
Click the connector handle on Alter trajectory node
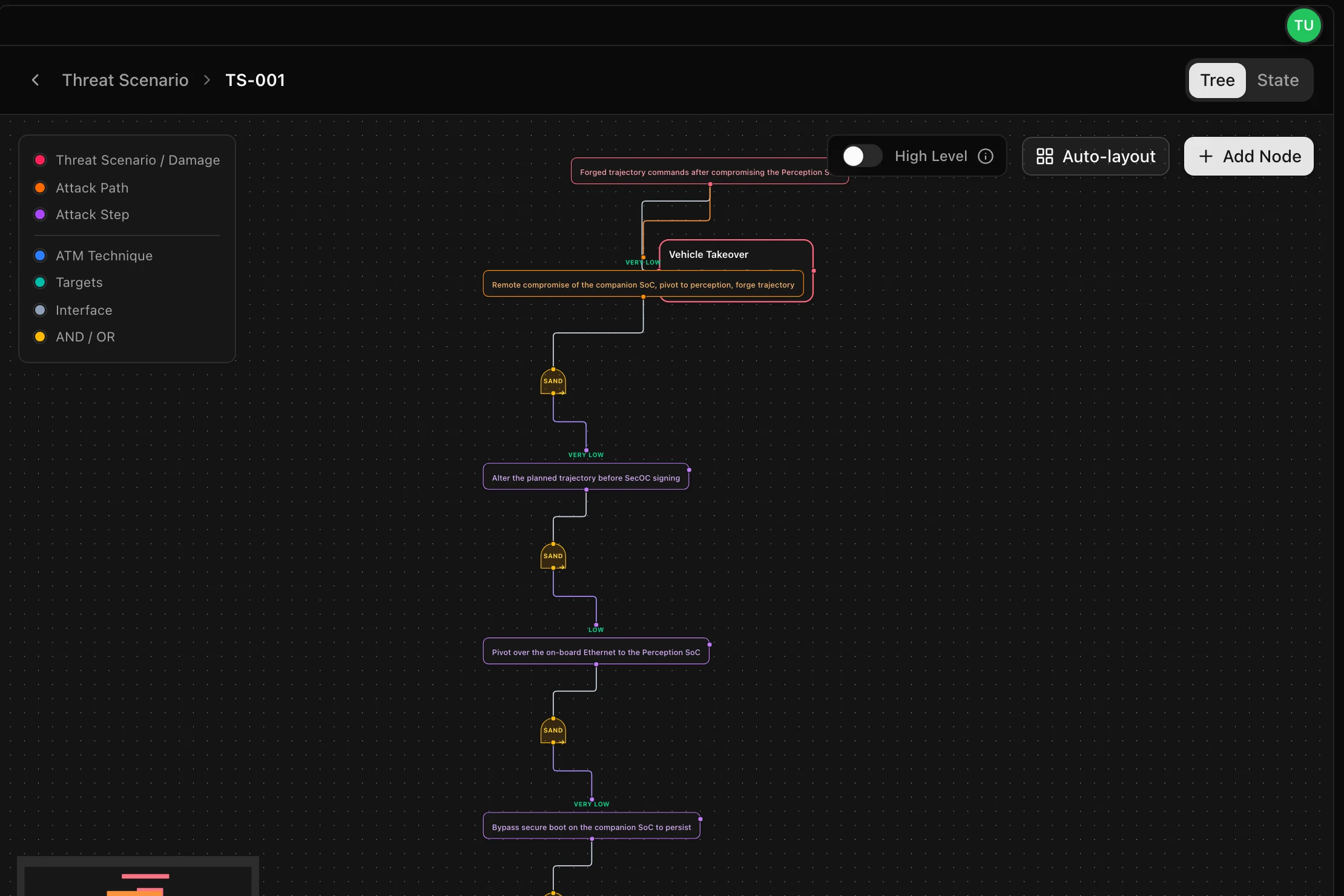click(689, 470)
